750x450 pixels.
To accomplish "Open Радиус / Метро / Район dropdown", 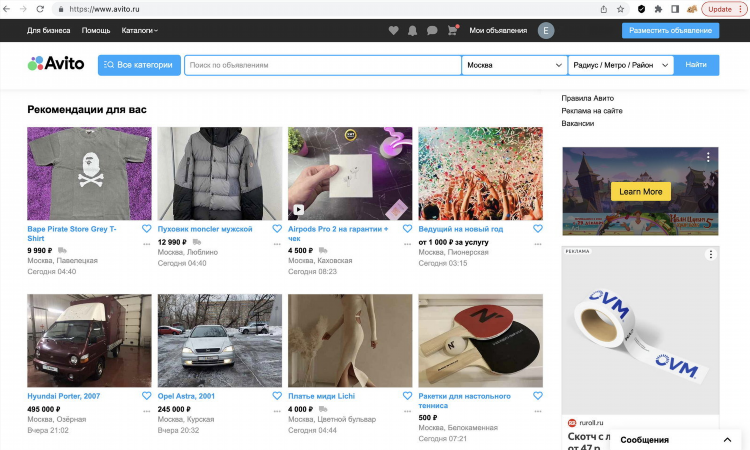I will pos(621,65).
